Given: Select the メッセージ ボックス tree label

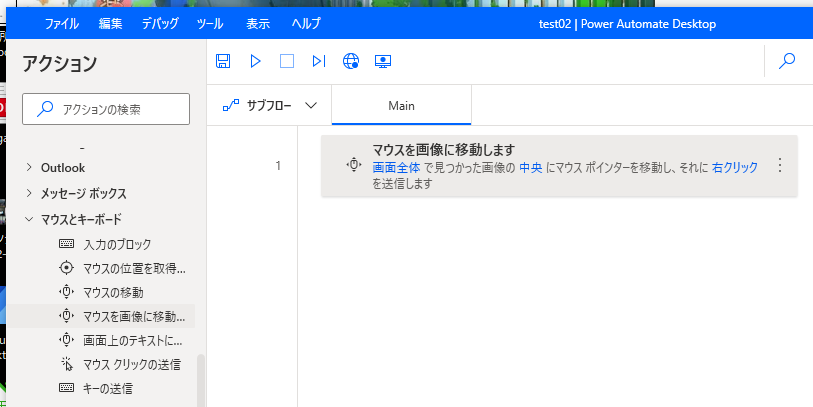Looking at the screenshot, I should point(83,193).
